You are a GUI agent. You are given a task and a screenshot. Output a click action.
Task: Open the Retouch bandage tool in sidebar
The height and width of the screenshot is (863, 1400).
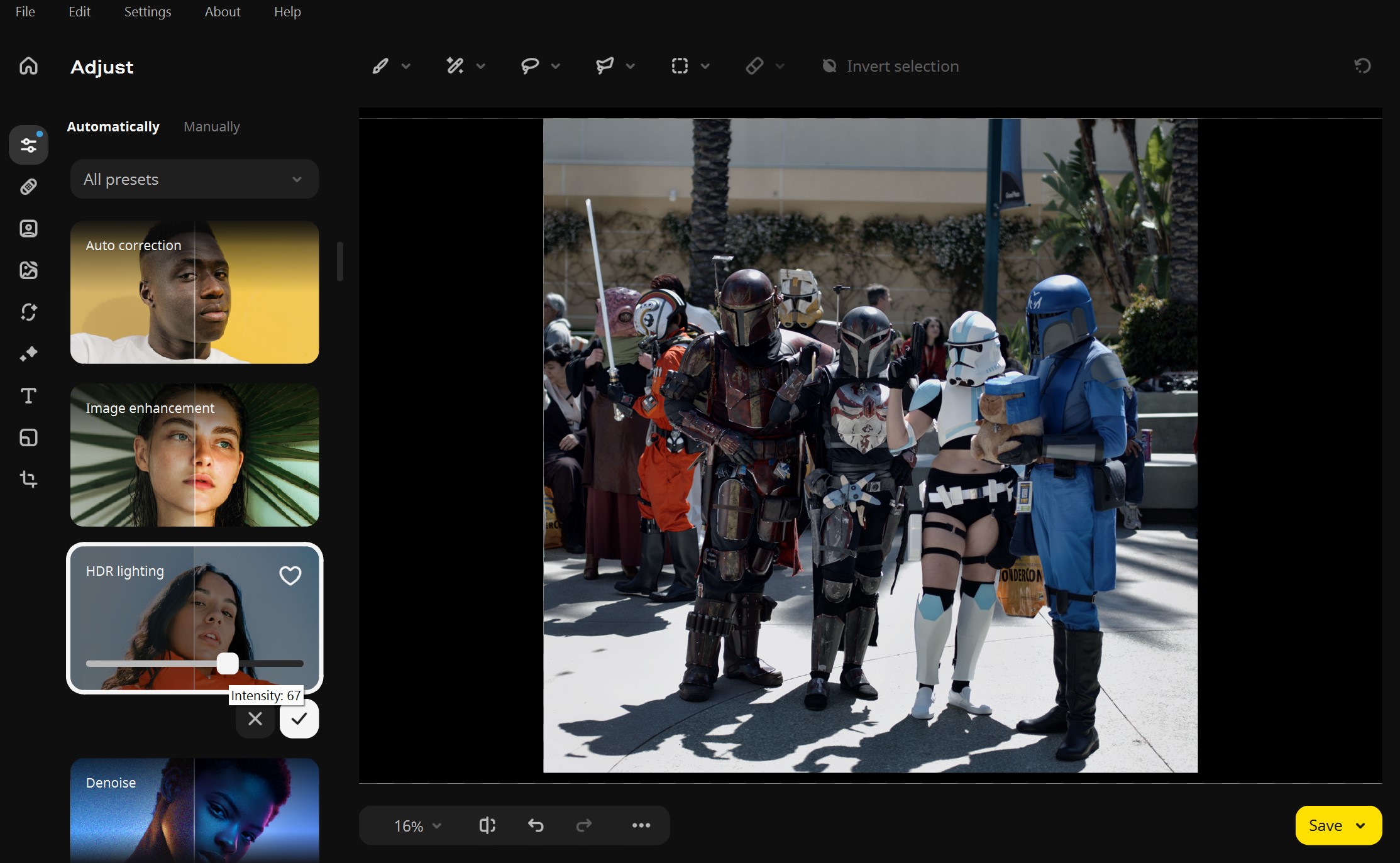[x=28, y=187]
